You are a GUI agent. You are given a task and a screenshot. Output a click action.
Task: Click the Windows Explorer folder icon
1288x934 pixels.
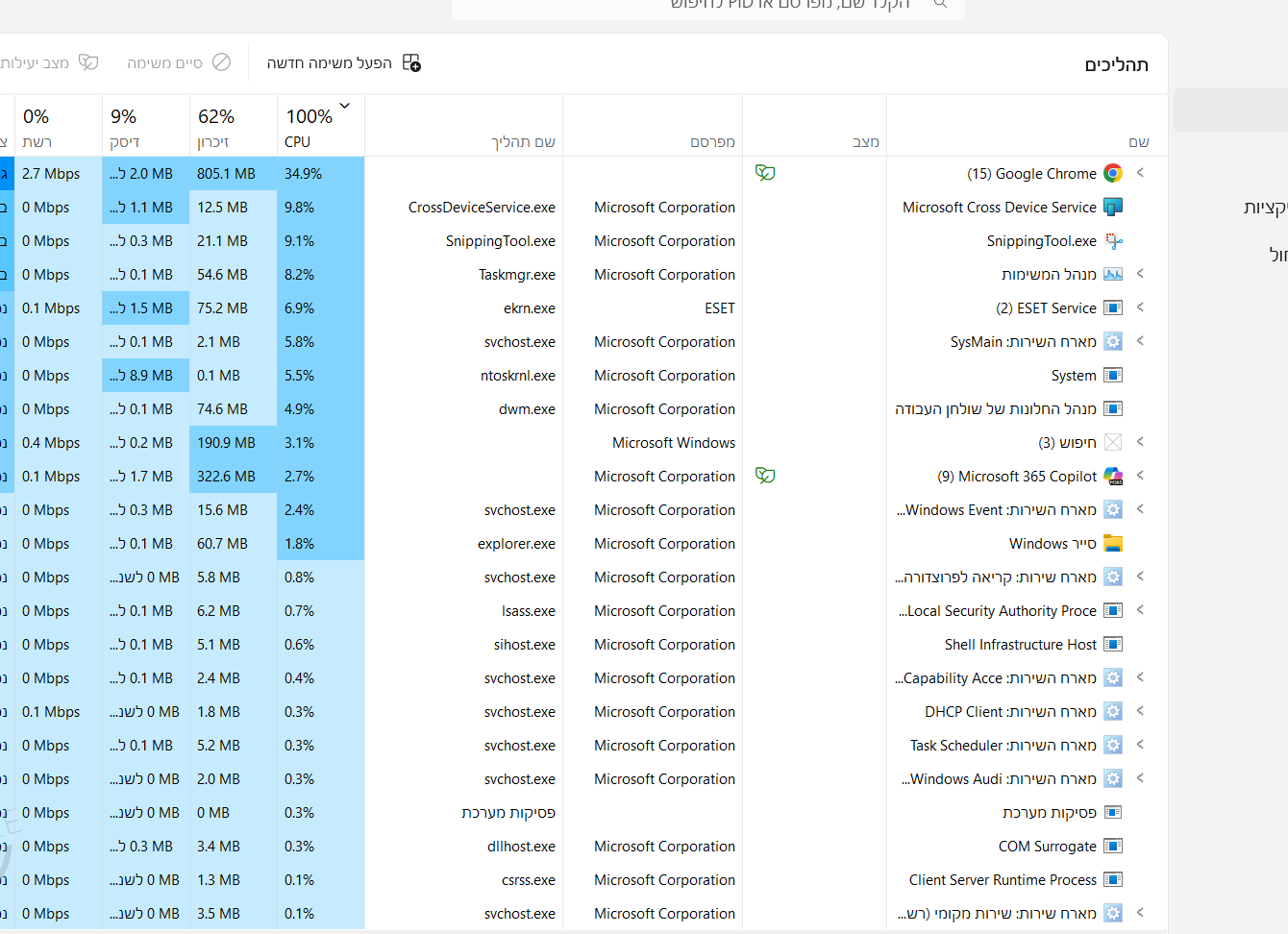coord(1113,543)
